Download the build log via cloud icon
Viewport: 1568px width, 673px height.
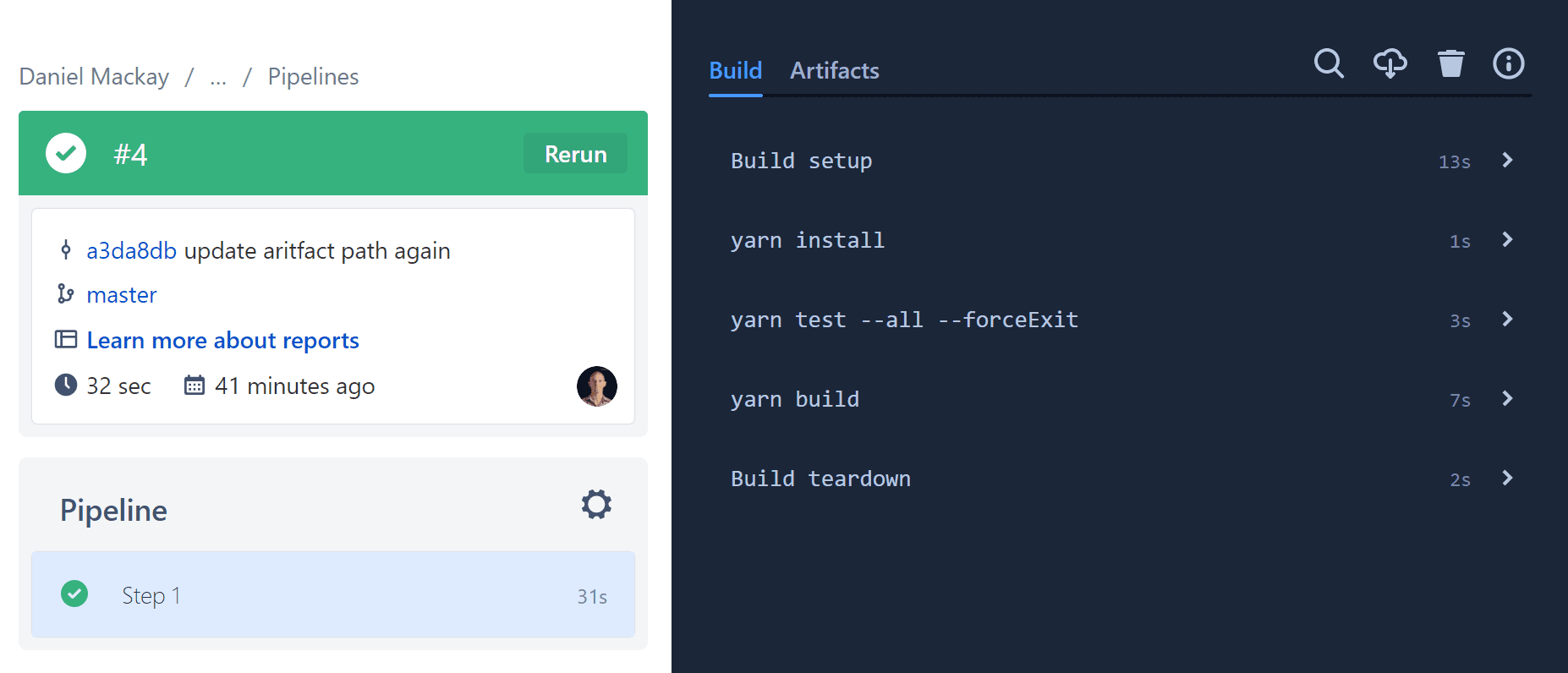[x=1390, y=63]
